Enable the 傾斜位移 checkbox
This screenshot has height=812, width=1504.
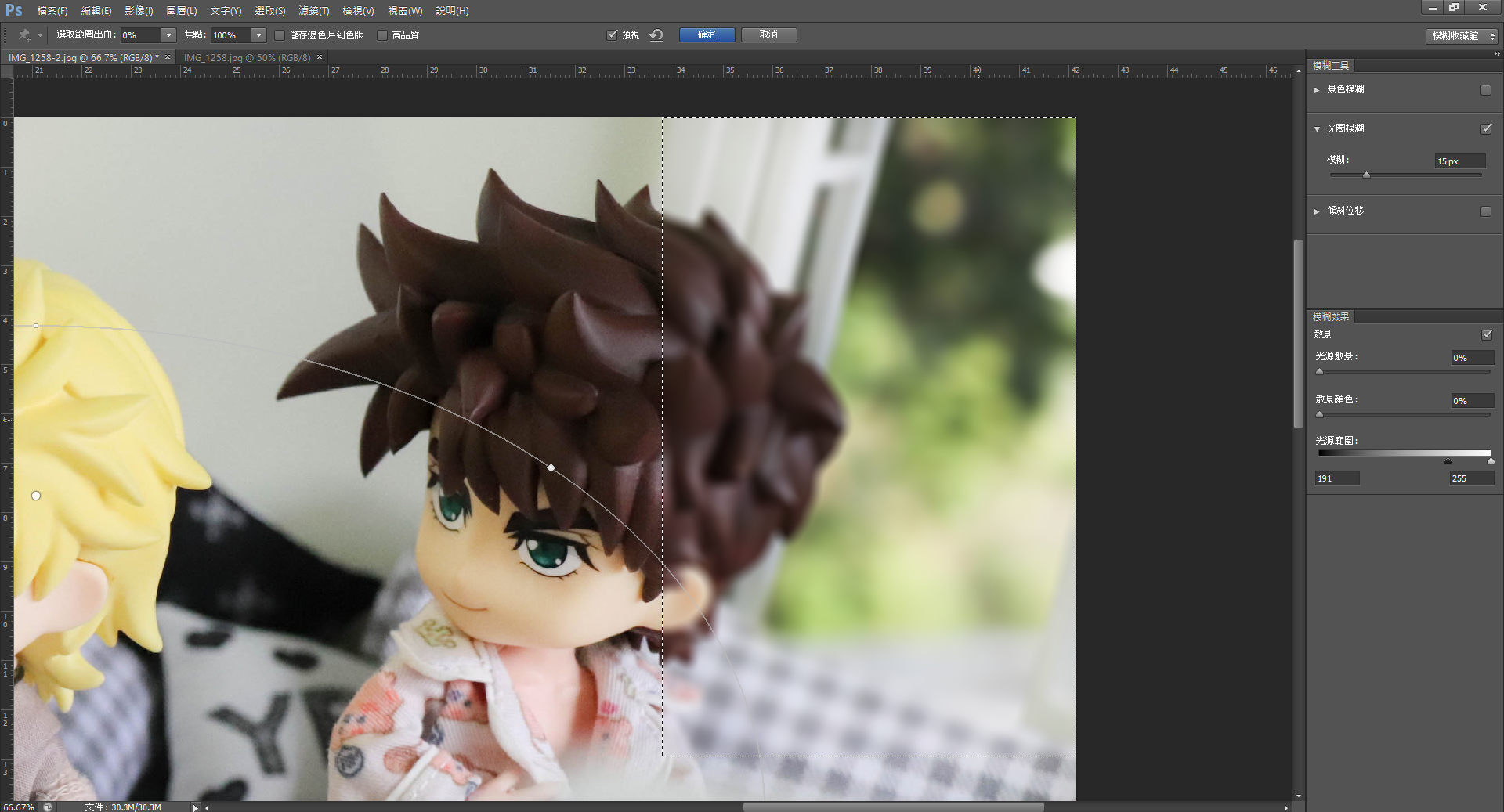1486,211
